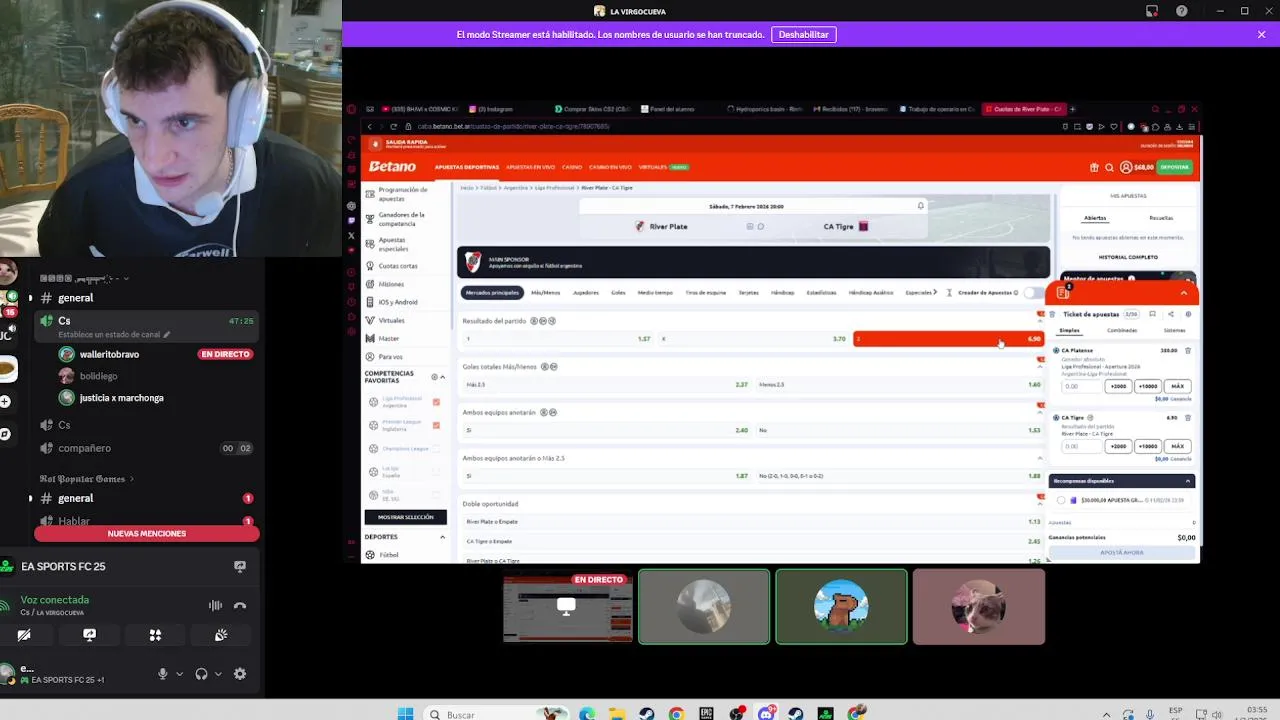
Task: Open microphone input options arrow
Action: (x=179, y=674)
